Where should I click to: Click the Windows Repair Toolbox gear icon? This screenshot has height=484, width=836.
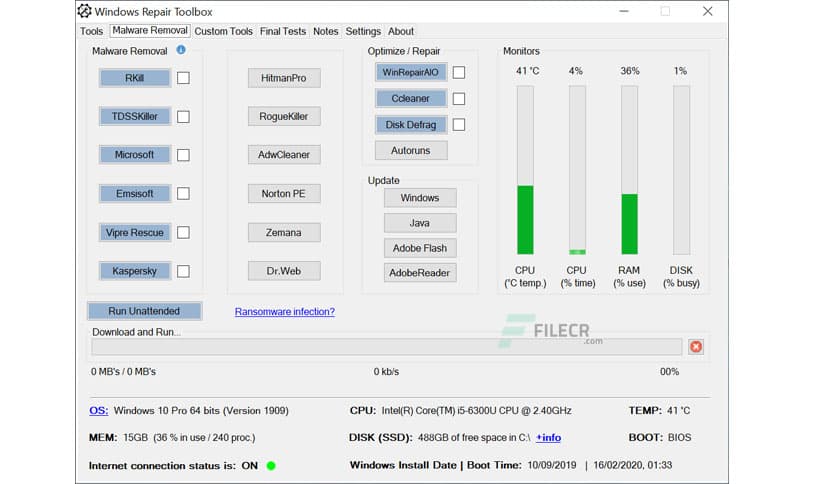[85, 11]
